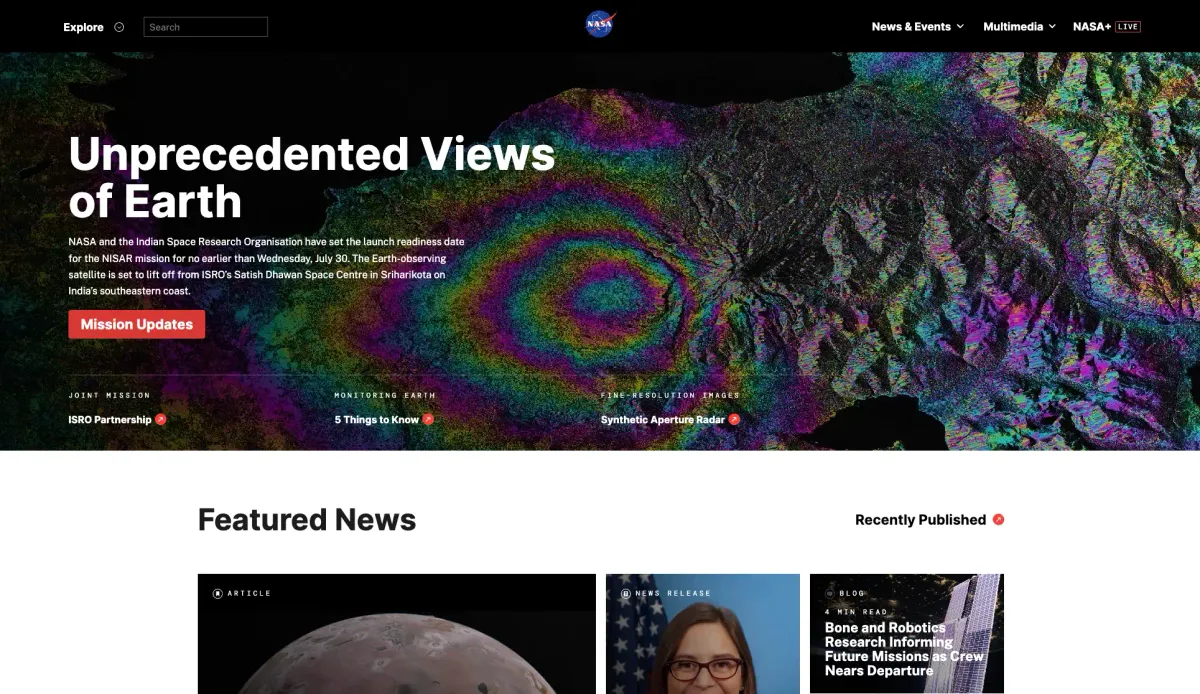This screenshot has height=694, width=1200.
Task: Open the Explore menu
Action: [x=83, y=27]
